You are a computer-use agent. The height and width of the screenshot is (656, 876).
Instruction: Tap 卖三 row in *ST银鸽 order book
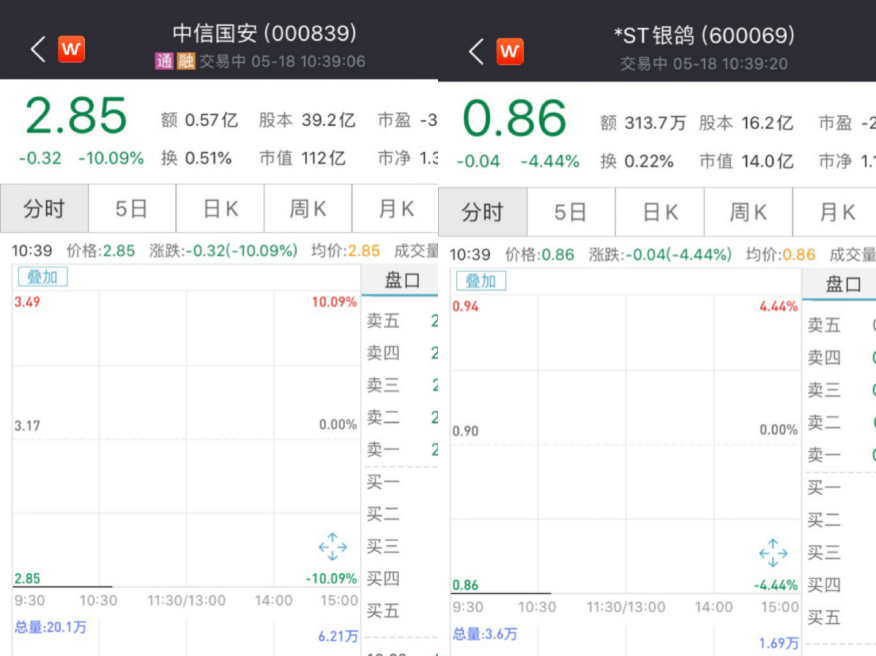pos(840,389)
